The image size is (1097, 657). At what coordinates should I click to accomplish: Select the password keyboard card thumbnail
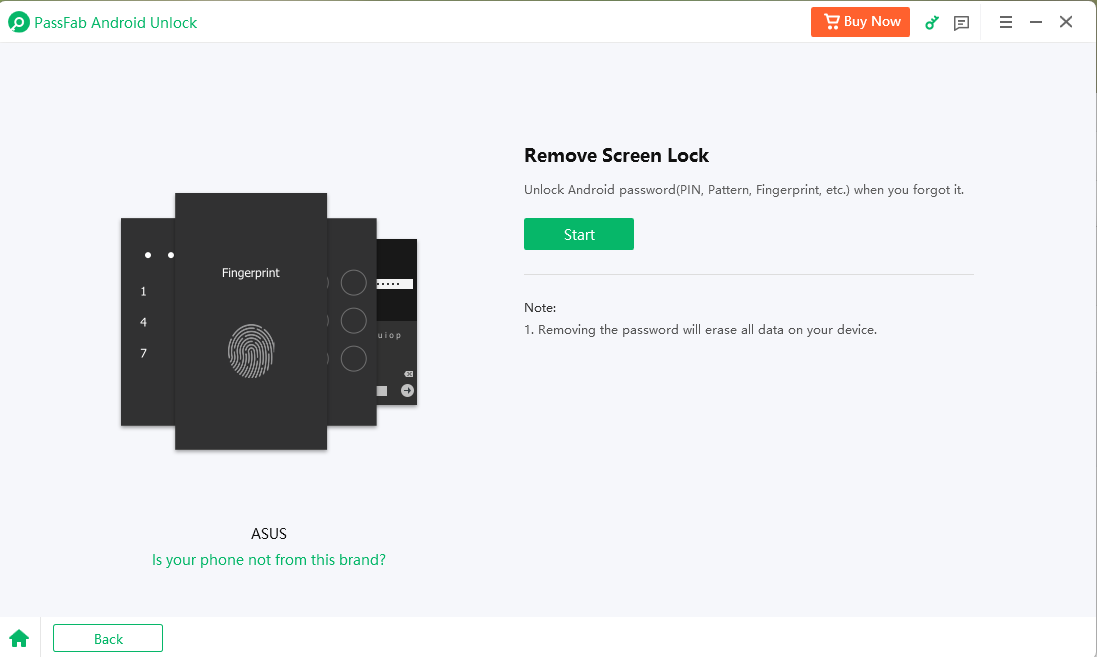(x=397, y=322)
